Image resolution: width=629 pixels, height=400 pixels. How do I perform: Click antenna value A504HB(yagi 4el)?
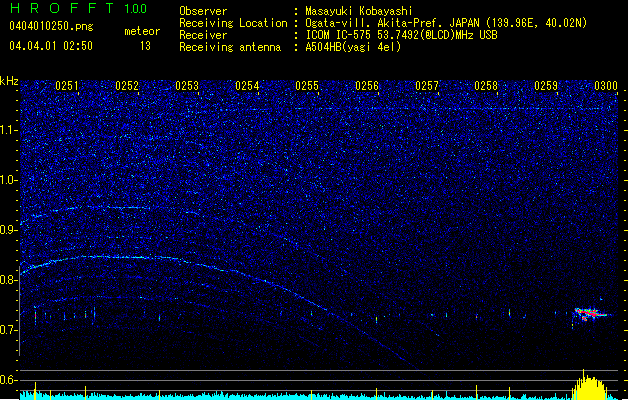coord(353,47)
